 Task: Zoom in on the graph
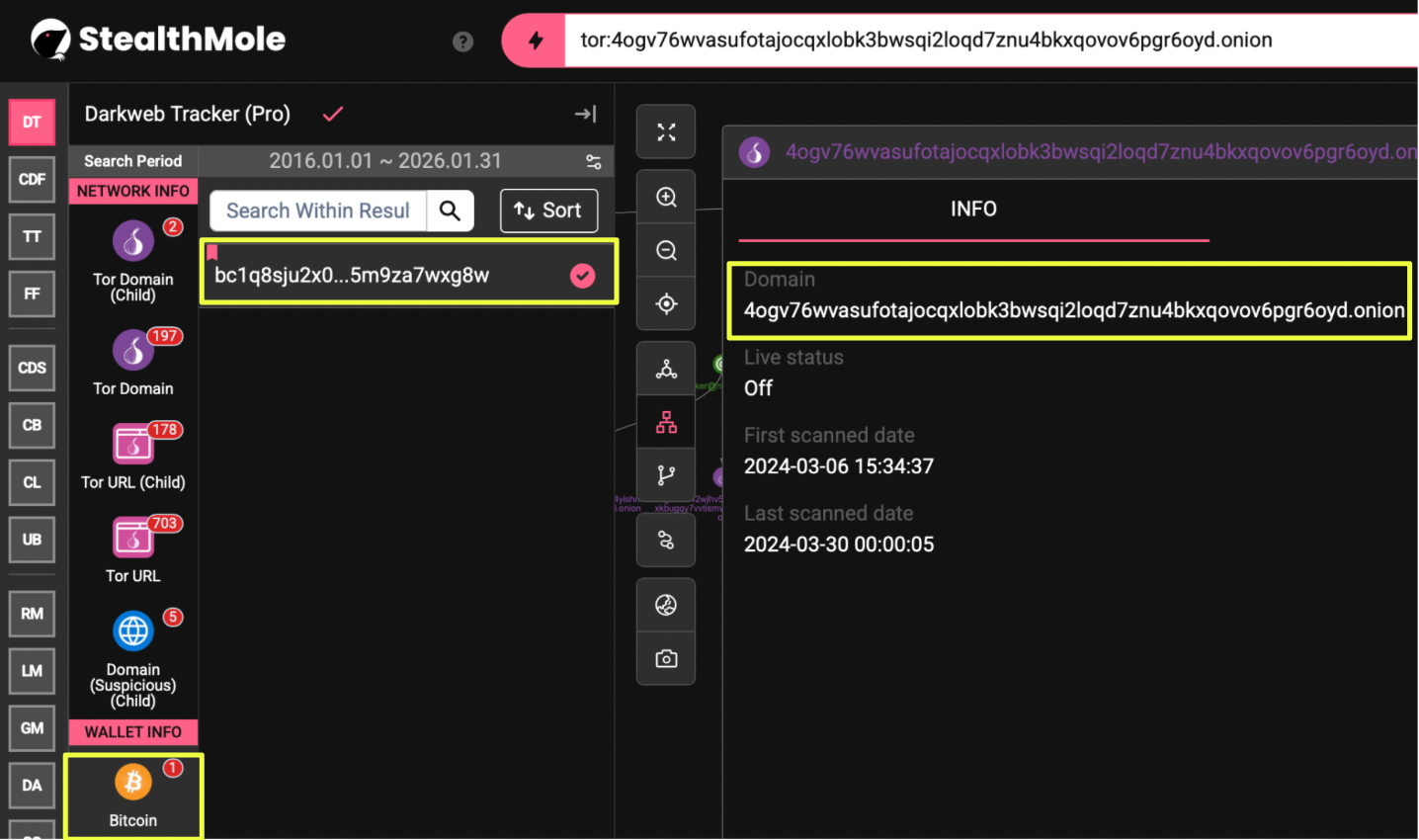(x=666, y=198)
